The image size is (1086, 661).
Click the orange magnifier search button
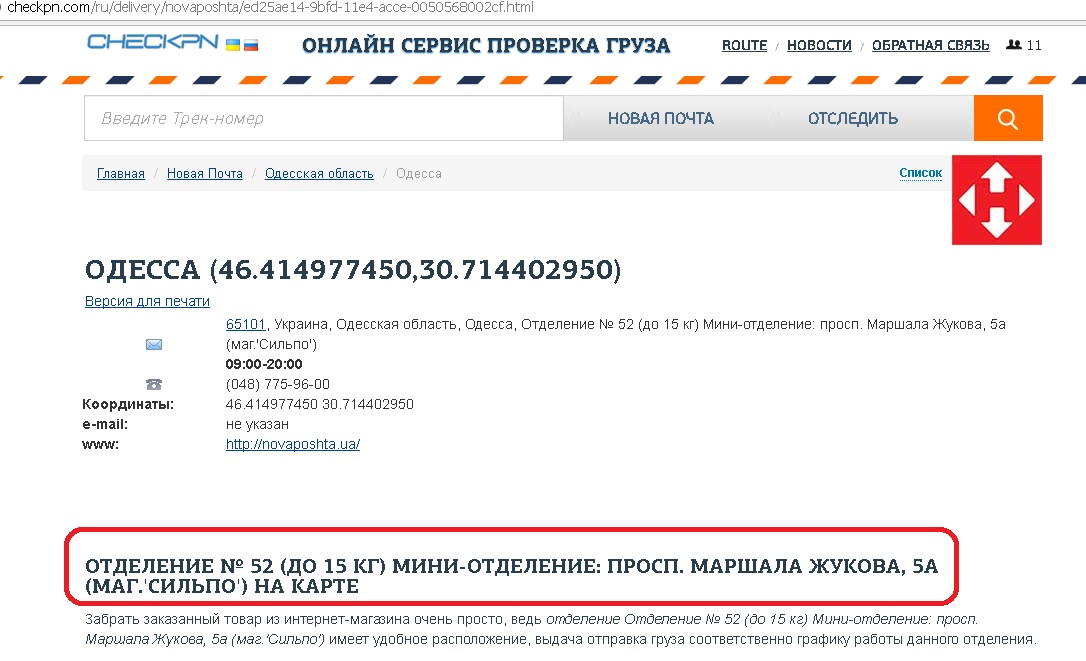point(1007,119)
